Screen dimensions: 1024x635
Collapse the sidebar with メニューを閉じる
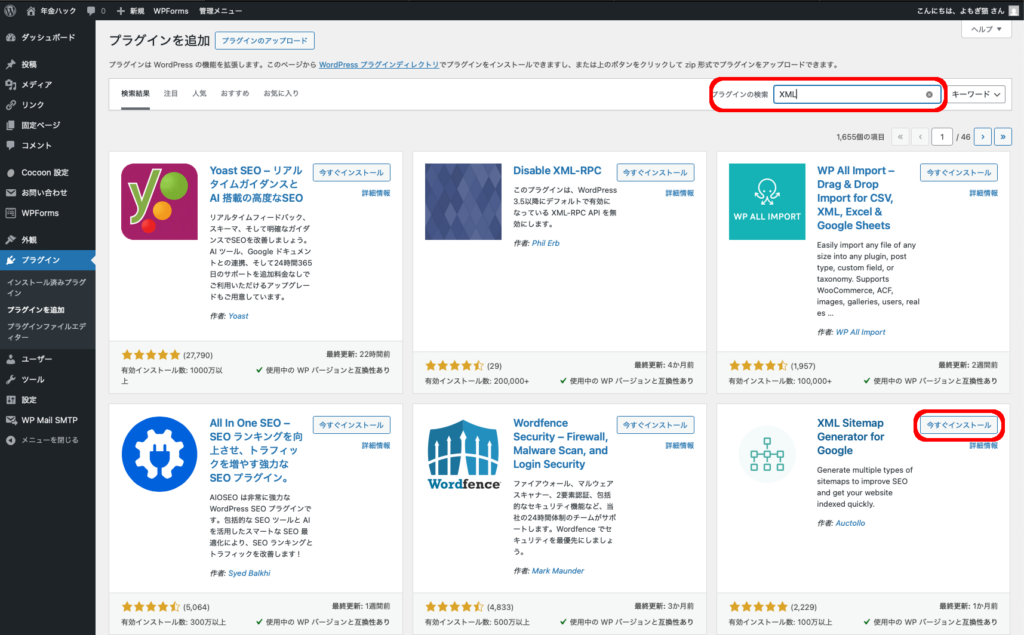48,439
